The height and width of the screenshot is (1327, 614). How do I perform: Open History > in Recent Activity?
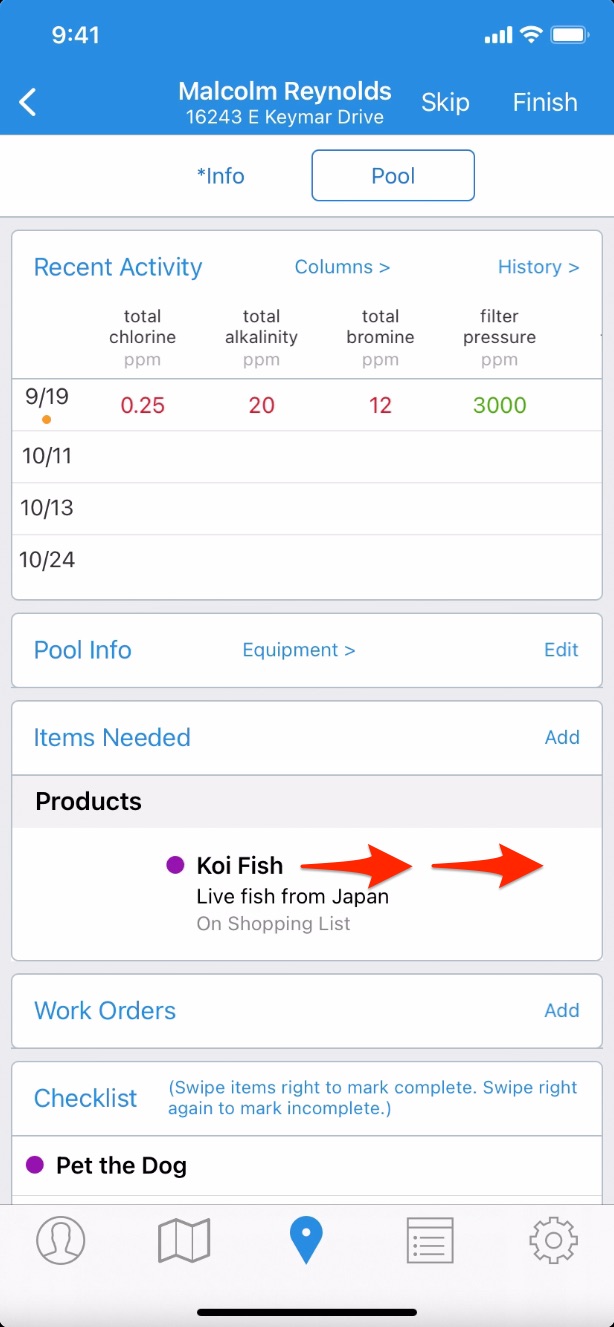tap(539, 267)
